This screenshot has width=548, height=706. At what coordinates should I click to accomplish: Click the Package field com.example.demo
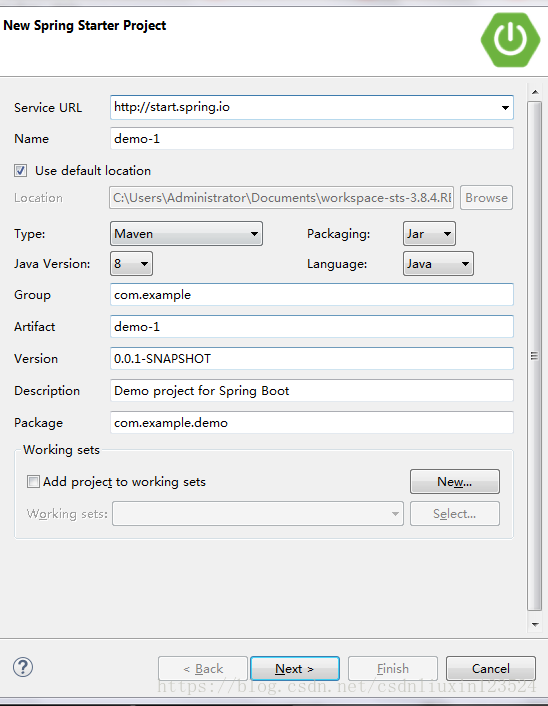[312, 423]
